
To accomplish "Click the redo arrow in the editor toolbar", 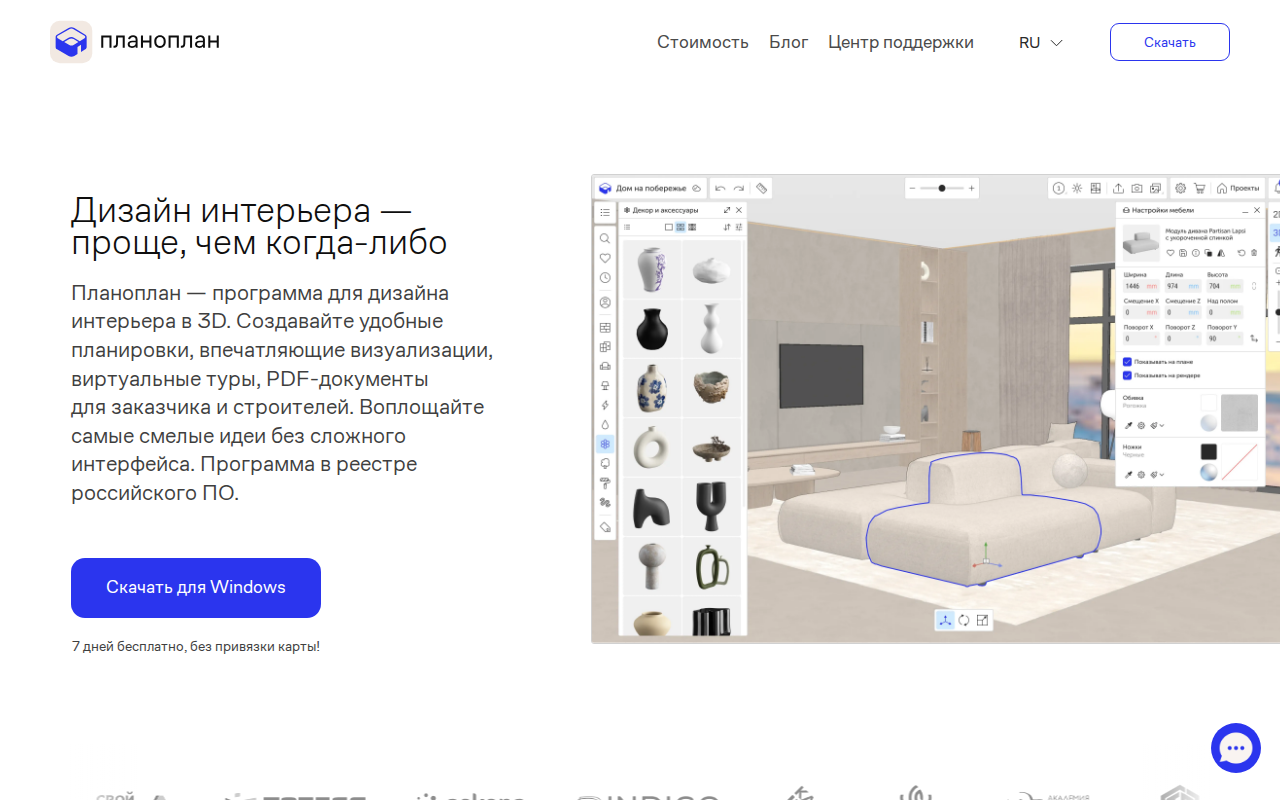I will [x=739, y=188].
